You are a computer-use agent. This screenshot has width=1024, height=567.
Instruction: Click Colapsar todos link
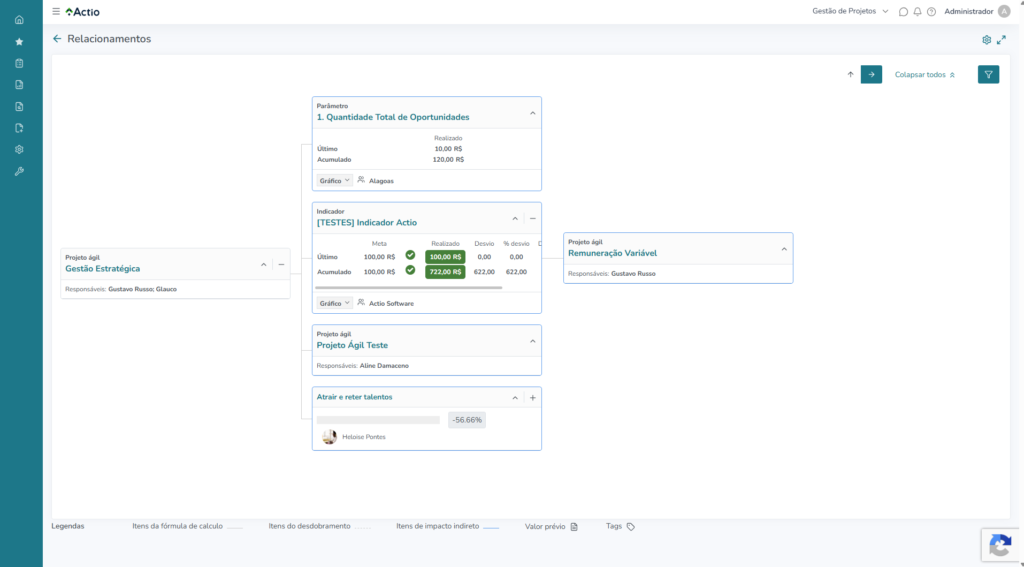pos(925,74)
